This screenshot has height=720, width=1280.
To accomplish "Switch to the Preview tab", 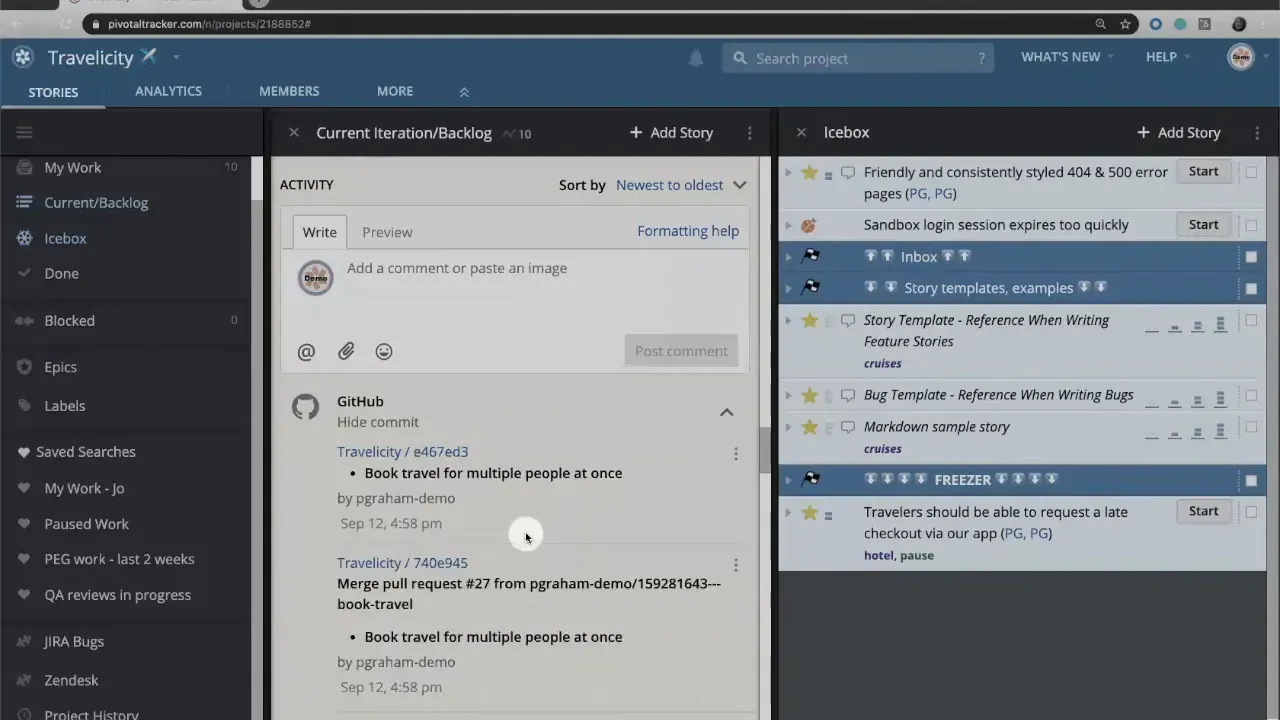I will (x=387, y=232).
